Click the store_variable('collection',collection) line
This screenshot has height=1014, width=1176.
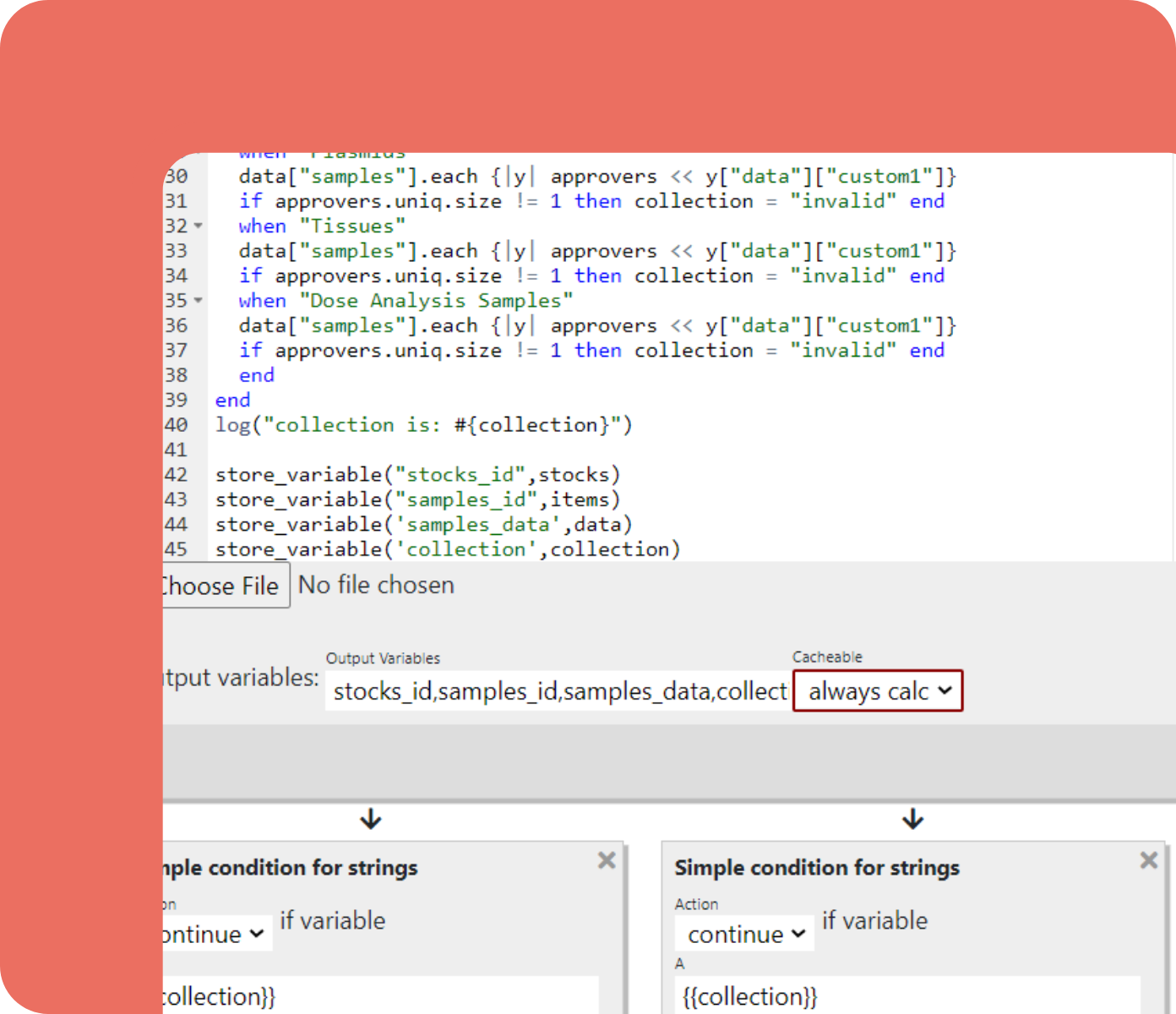click(448, 548)
